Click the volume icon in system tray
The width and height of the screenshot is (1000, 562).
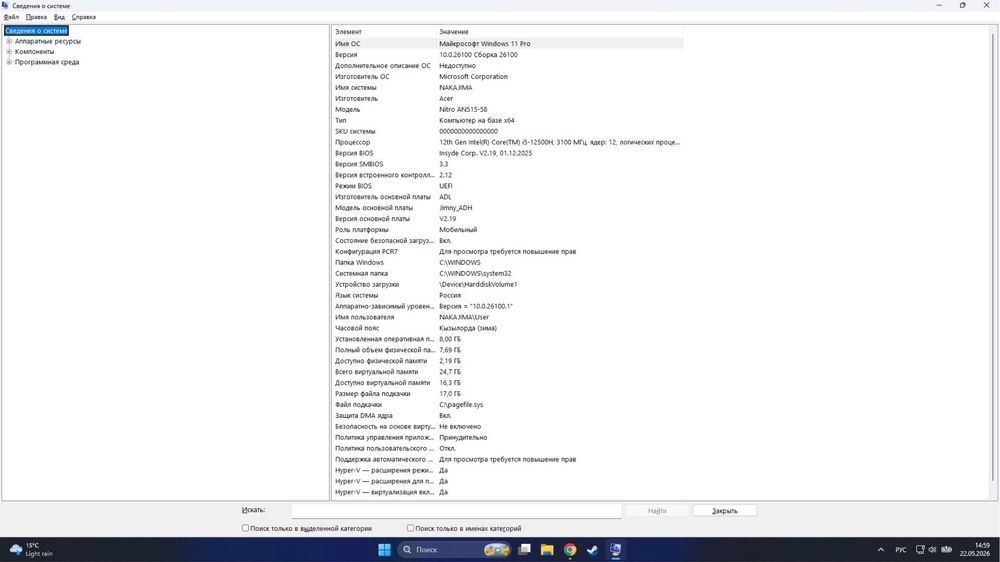tap(932, 550)
